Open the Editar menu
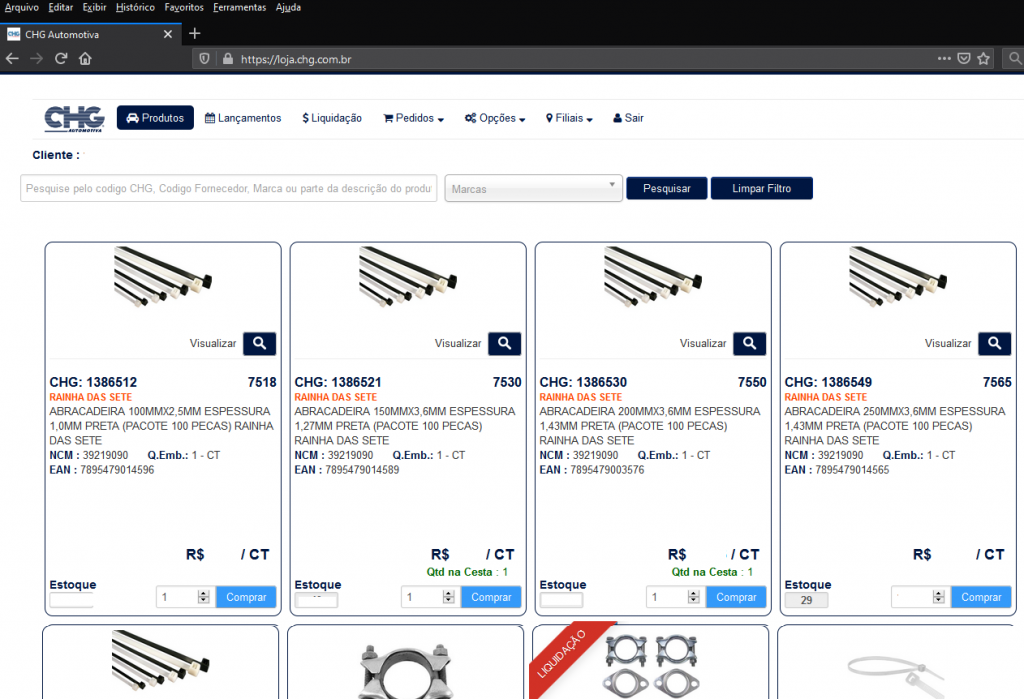The height and width of the screenshot is (699, 1024). (61, 7)
